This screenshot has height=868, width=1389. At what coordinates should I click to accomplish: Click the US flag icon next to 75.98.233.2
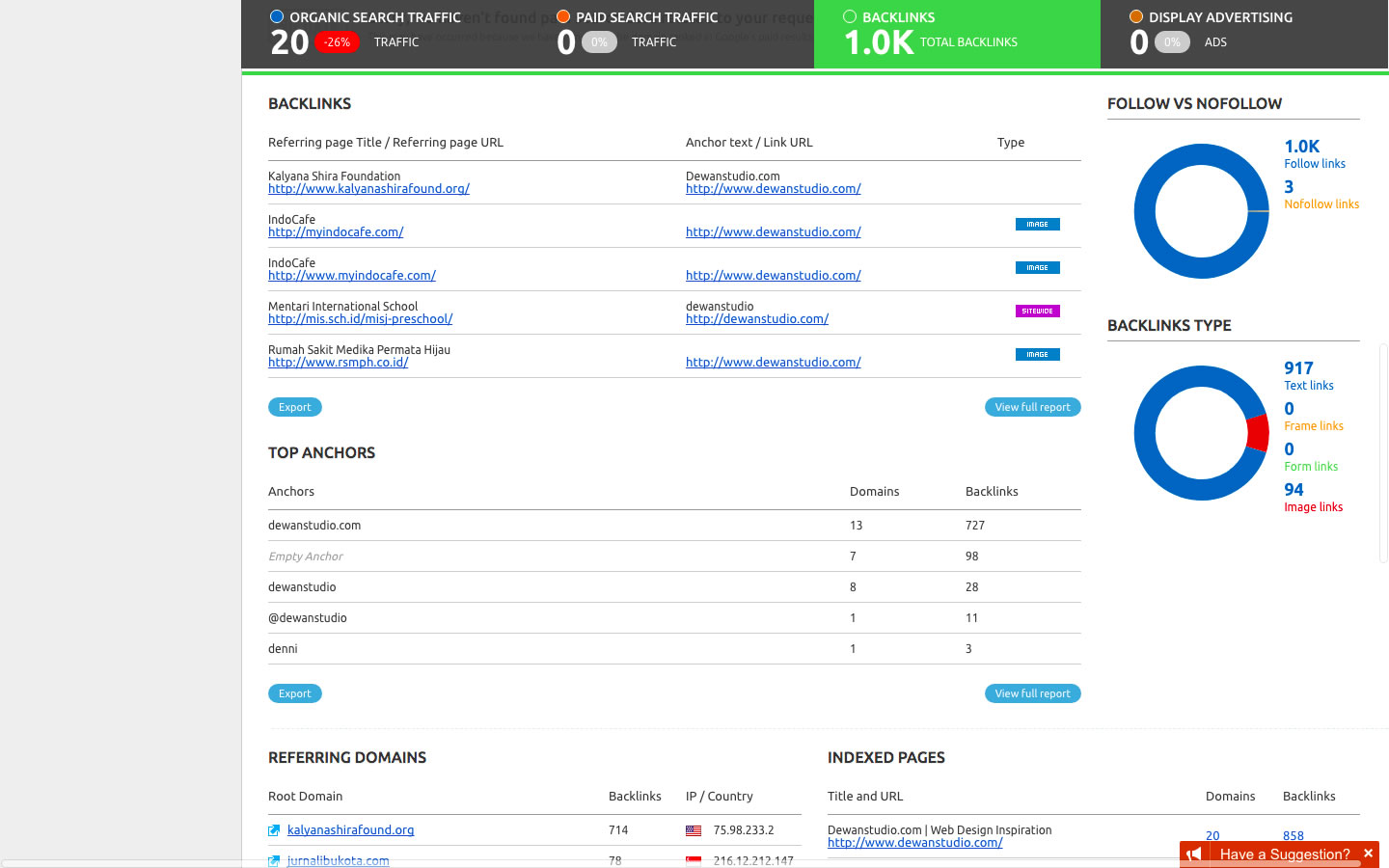pos(694,830)
